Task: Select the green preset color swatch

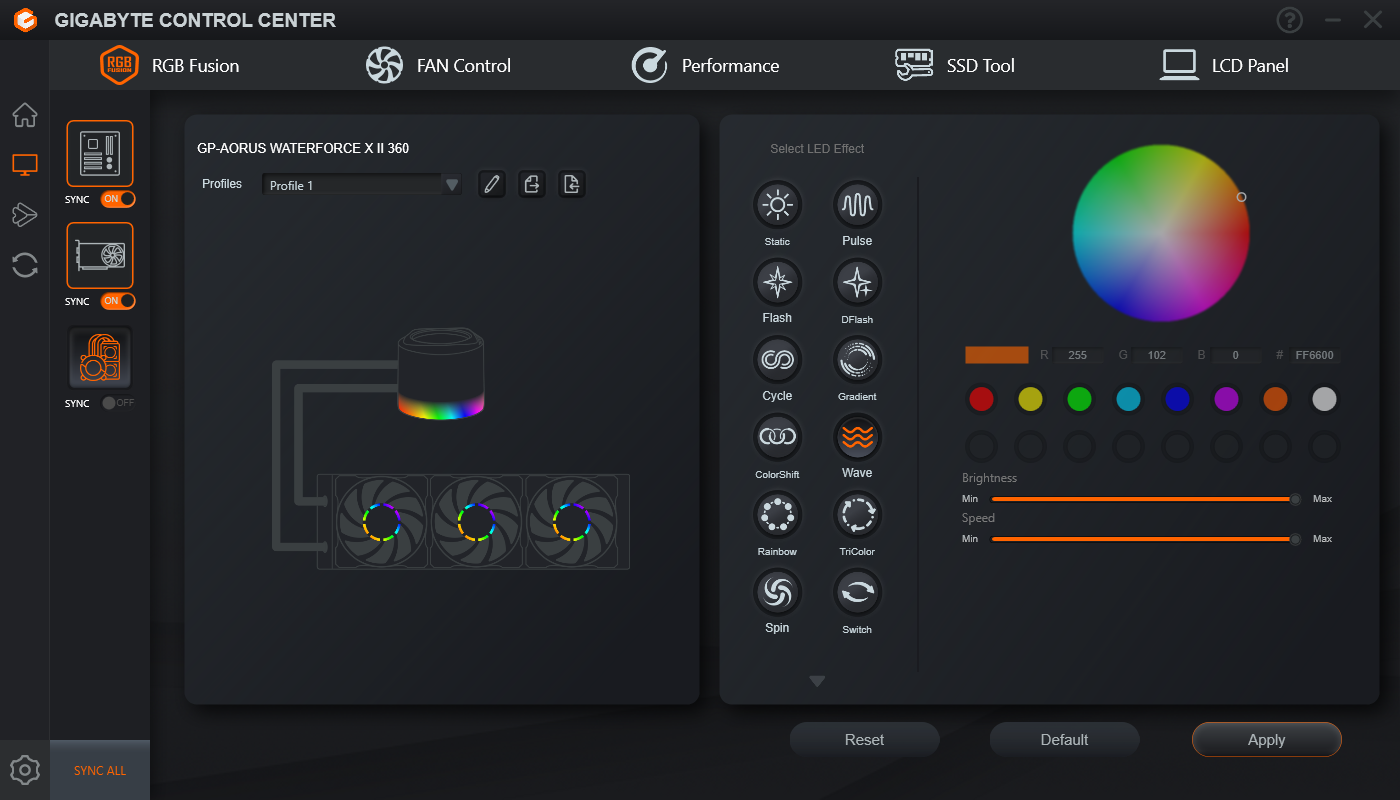Action: point(1079,400)
